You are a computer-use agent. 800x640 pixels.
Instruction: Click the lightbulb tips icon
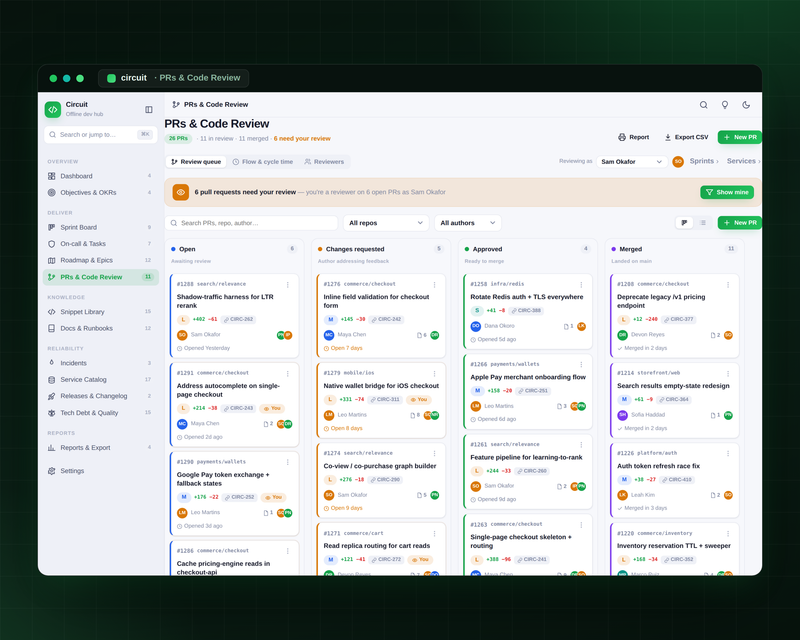(x=724, y=105)
